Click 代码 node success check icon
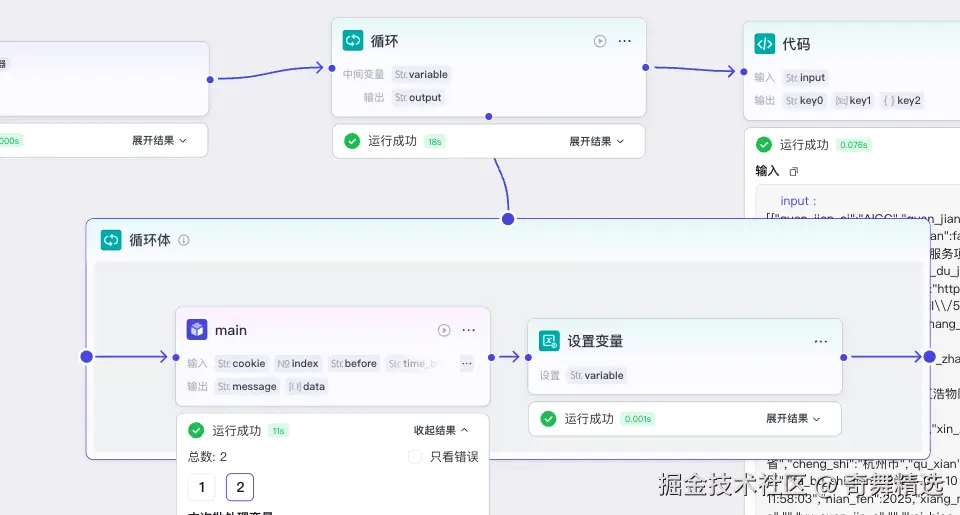The image size is (960, 515). (763, 145)
